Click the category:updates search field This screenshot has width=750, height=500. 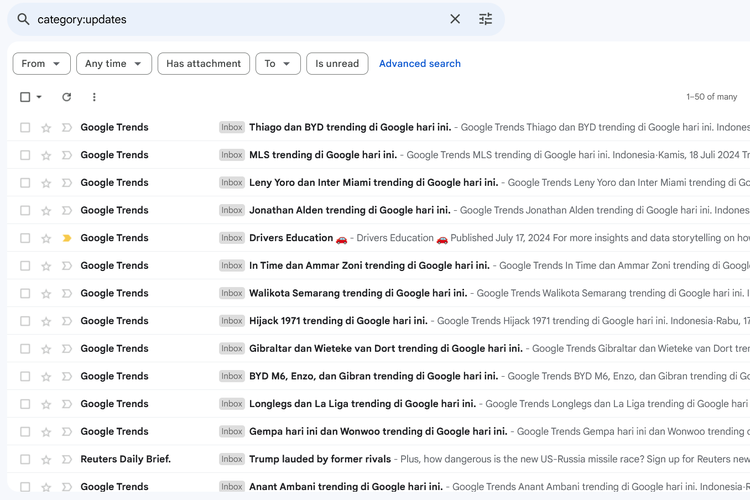pyautogui.click(x=239, y=19)
